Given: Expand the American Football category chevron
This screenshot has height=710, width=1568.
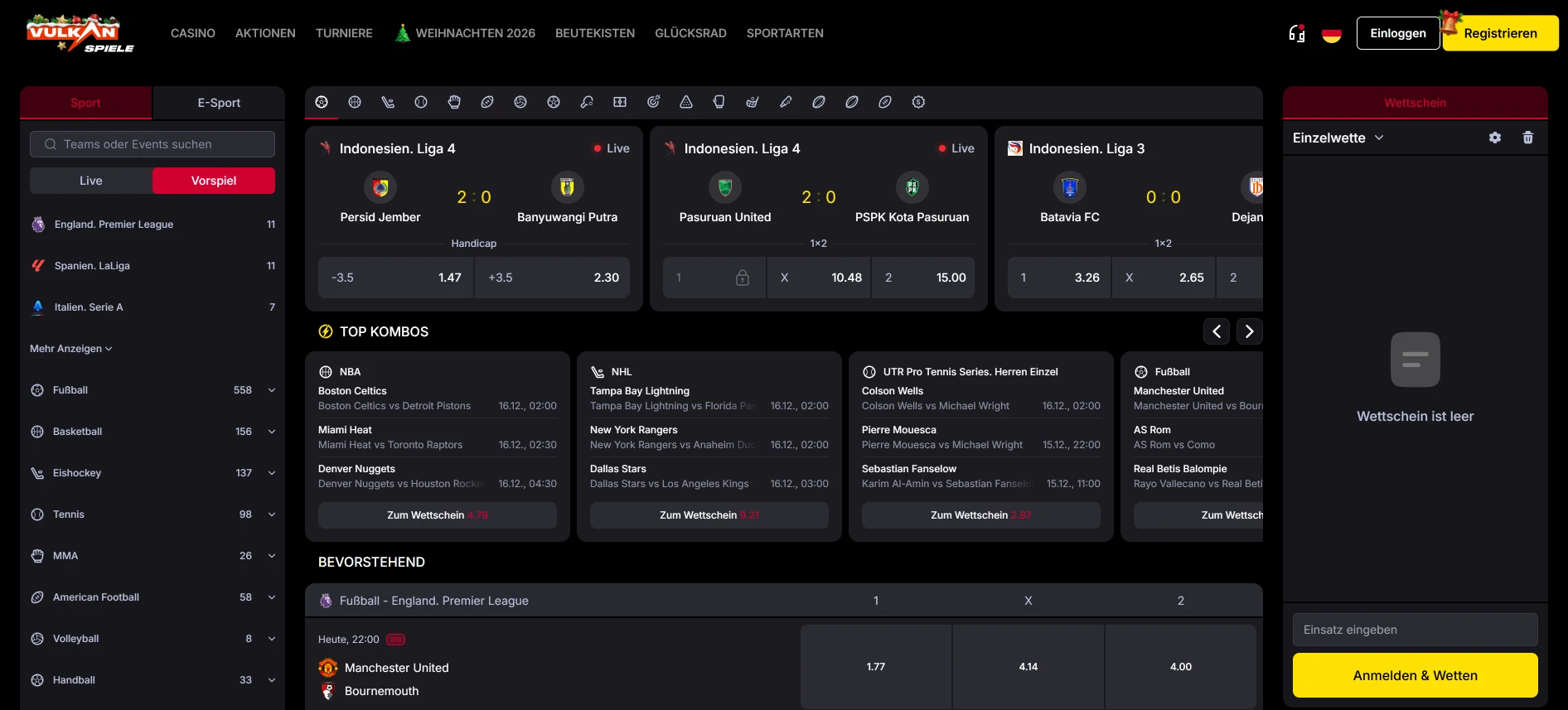Looking at the screenshot, I should pos(272,597).
